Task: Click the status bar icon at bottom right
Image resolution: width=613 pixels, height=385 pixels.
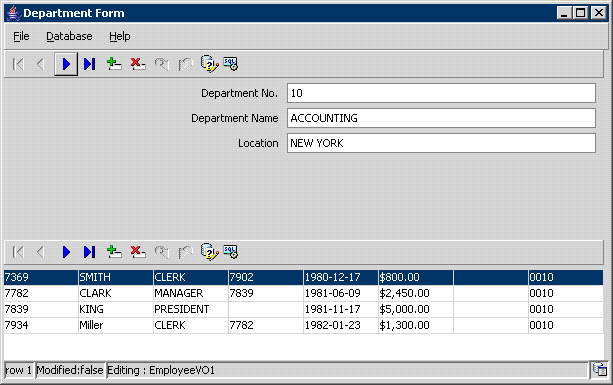Action: pos(600,369)
